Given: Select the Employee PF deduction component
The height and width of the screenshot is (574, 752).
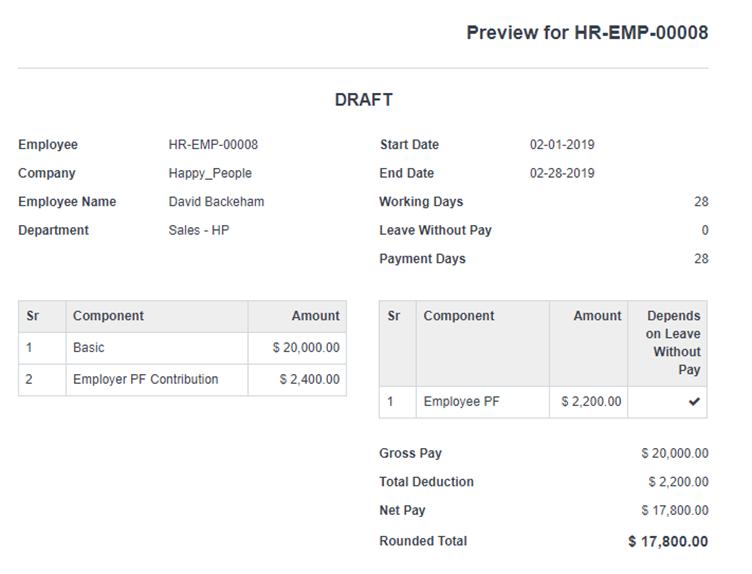Looking at the screenshot, I should (x=461, y=402).
